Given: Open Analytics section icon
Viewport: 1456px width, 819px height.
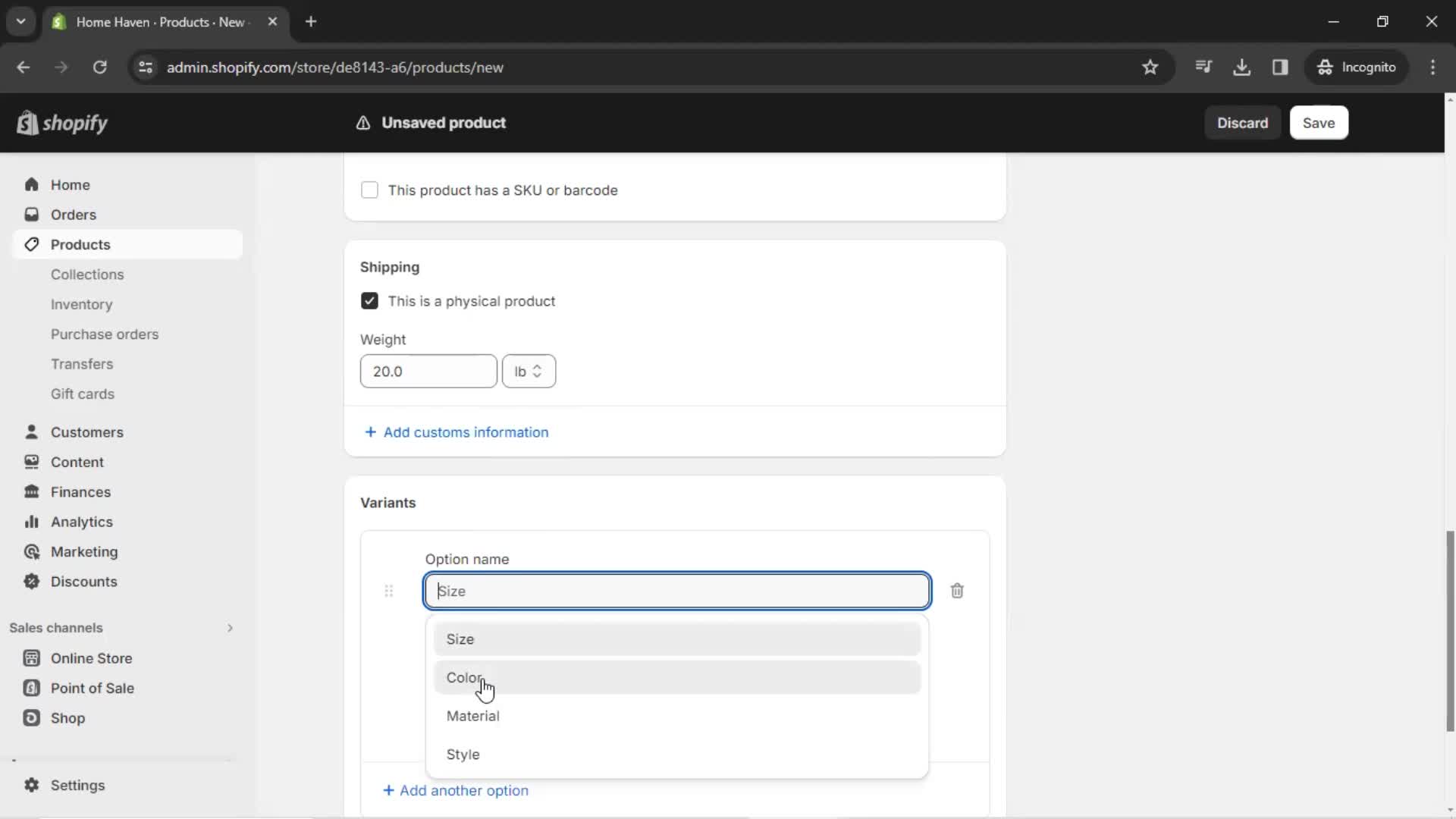Looking at the screenshot, I should (32, 522).
